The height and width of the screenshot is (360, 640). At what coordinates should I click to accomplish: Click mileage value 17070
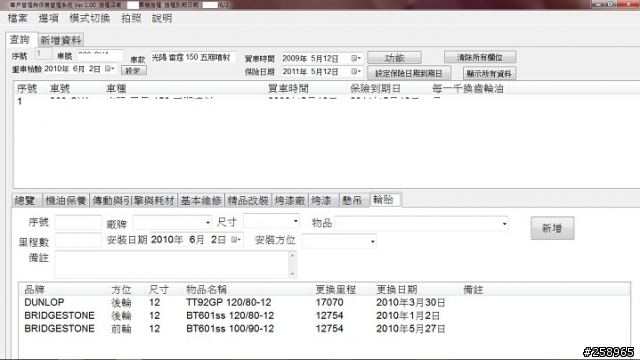(329, 302)
